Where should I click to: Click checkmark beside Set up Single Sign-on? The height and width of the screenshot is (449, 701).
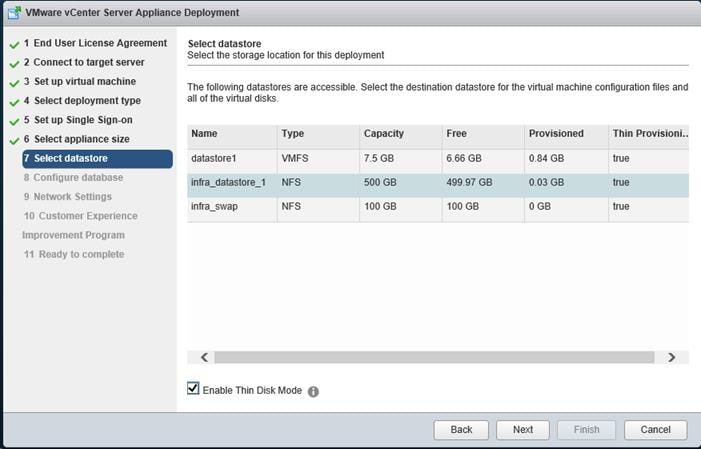pyautogui.click(x=14, y=122)
